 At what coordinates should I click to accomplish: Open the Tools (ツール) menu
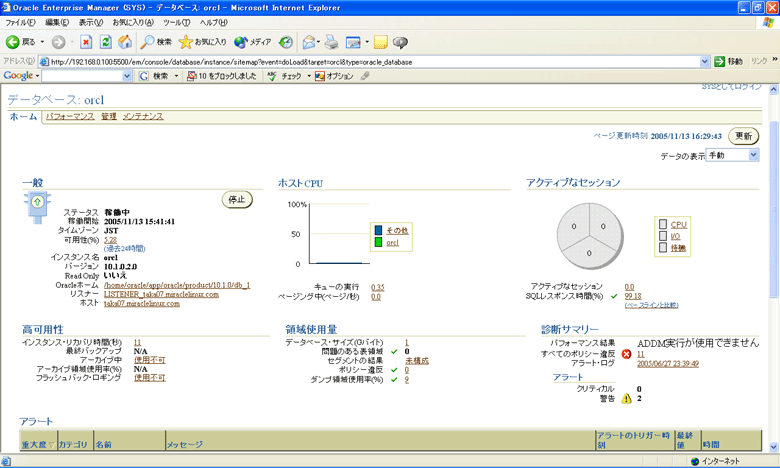(177, 22)
